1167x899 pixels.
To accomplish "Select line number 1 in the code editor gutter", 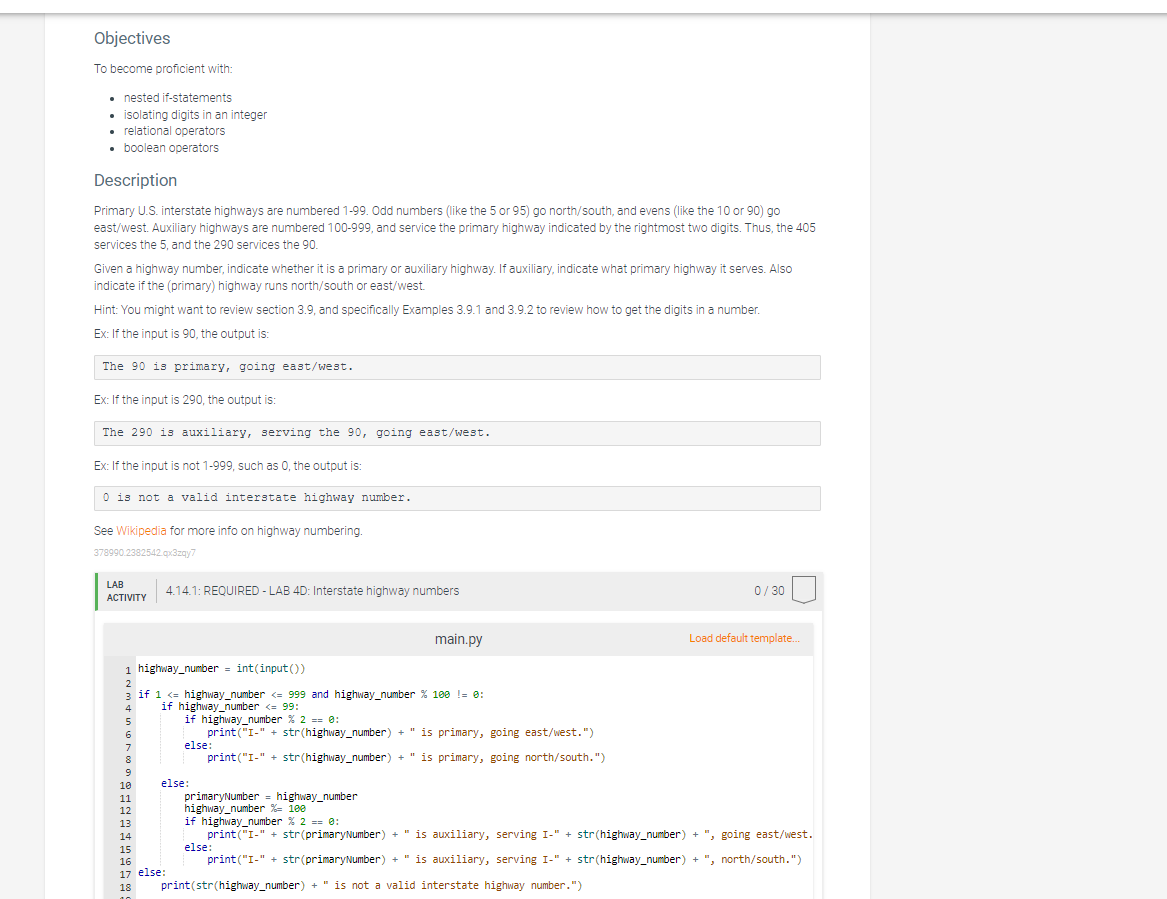I will [x=127, y=668].
